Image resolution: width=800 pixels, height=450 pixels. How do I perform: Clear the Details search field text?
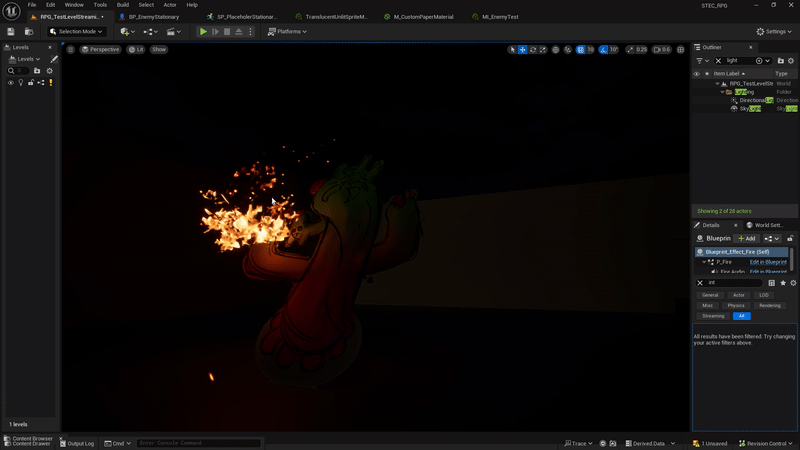tap(700, 283)
